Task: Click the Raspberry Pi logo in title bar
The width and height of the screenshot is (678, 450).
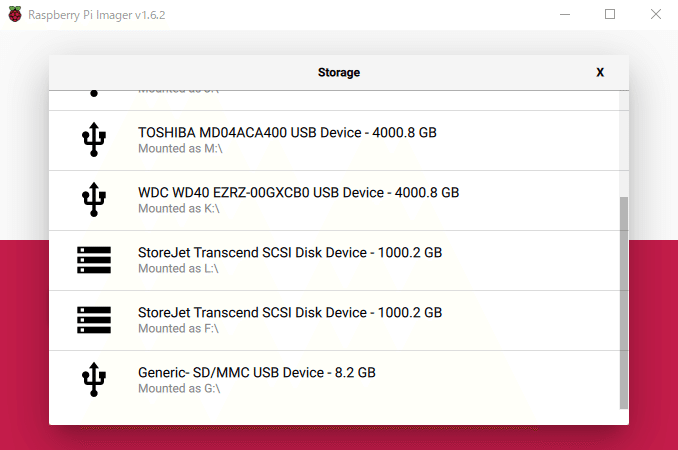Action: pyautogui.click(x=15, y=14)
